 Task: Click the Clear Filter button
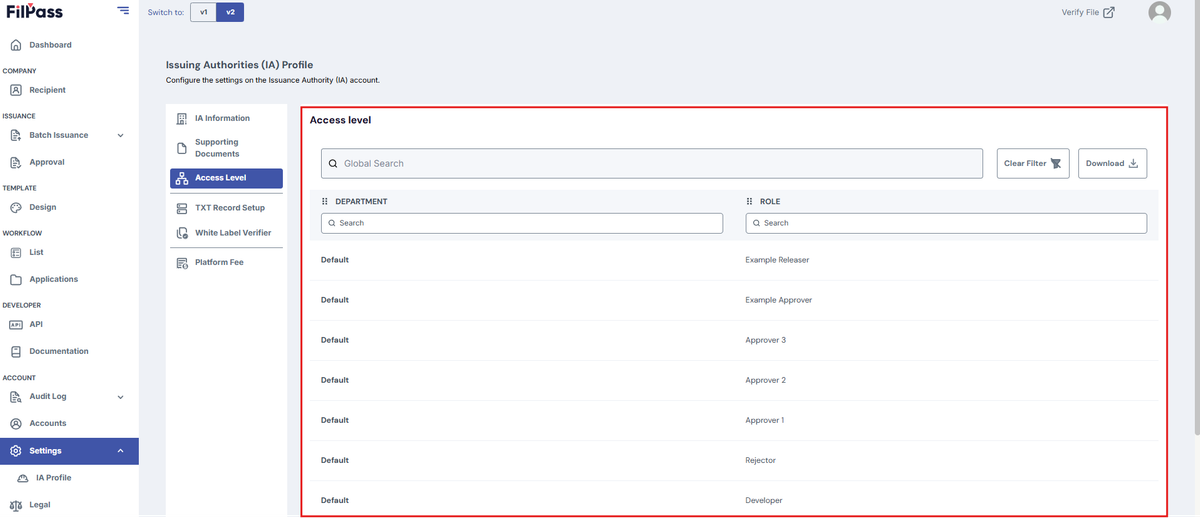point(1033,163)
